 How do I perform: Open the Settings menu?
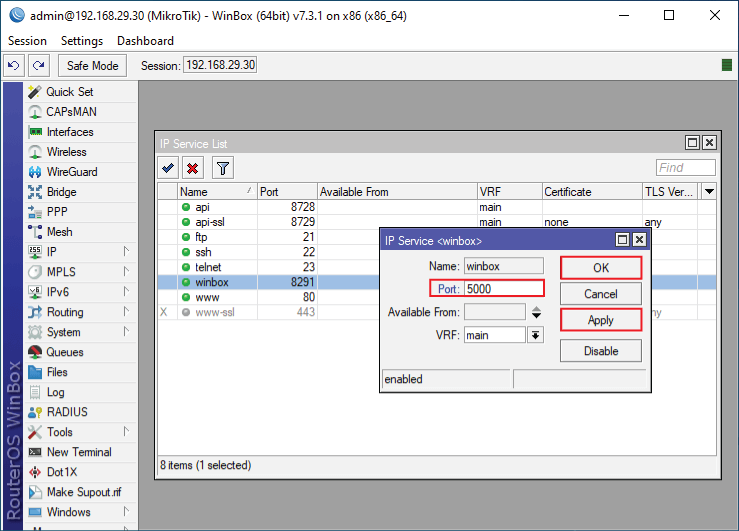pyautogui.click(x=82, y=41)
